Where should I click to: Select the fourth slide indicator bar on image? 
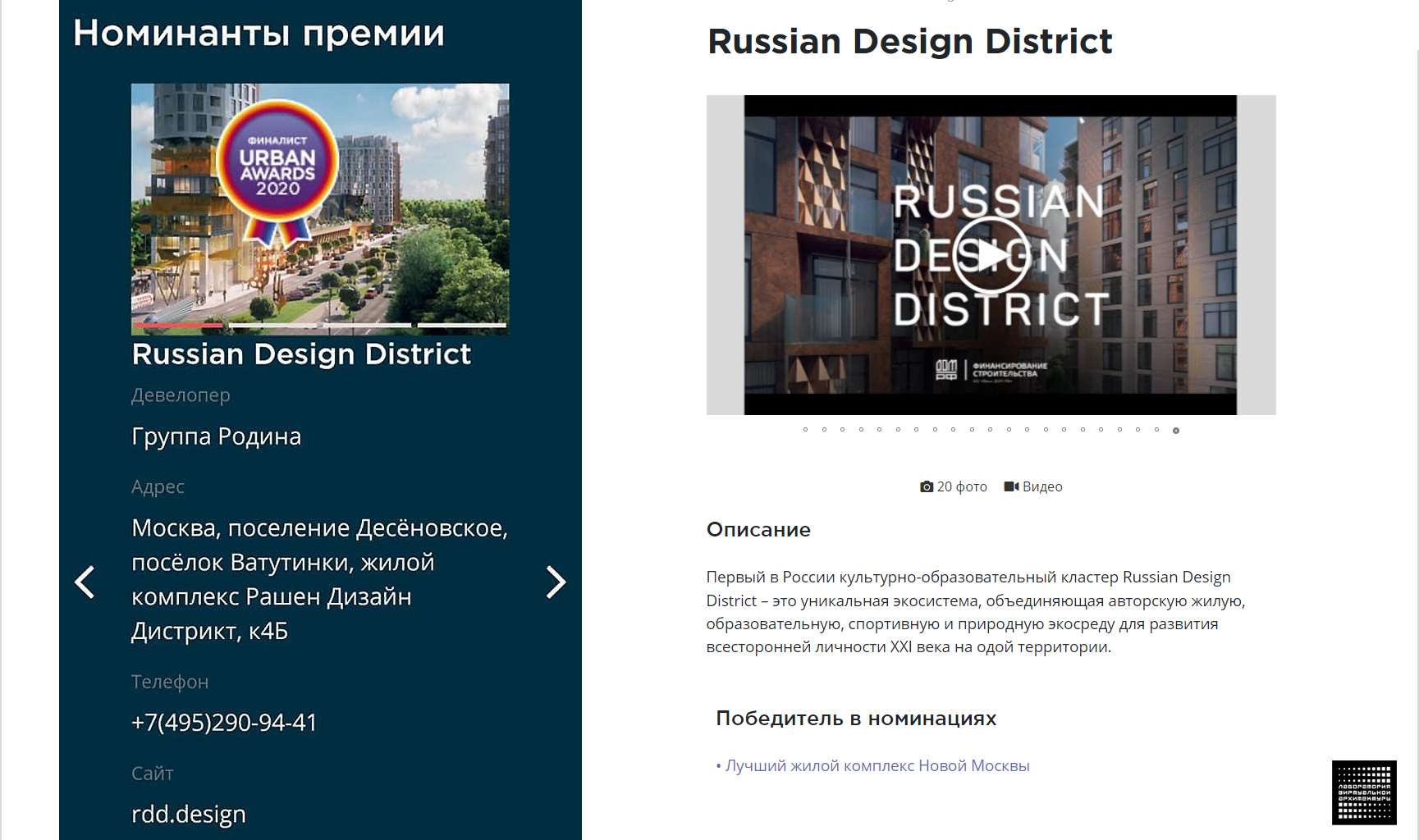click(x=462, y=326)
